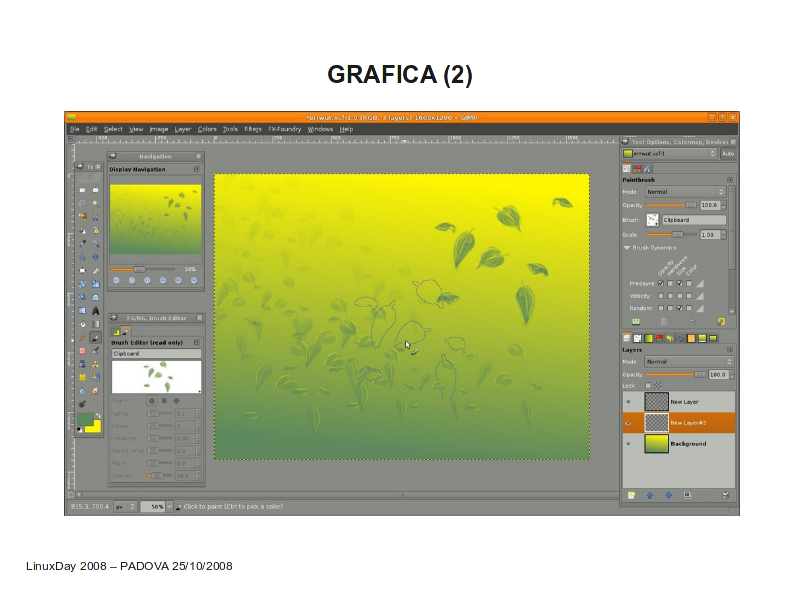Click the new layer icon in Layers panel
The width and height of the screenshot is (800, 600).
pos(631,495)
